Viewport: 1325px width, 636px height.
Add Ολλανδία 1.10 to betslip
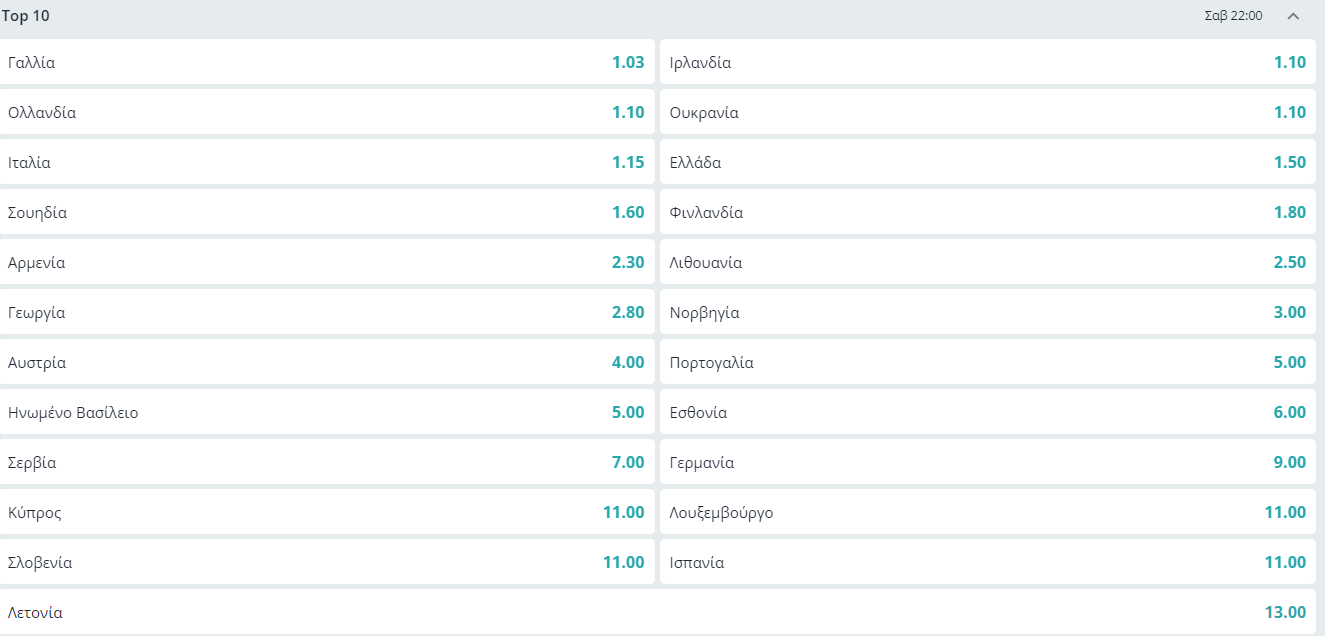pyautogui.click(x=327, y=112)
